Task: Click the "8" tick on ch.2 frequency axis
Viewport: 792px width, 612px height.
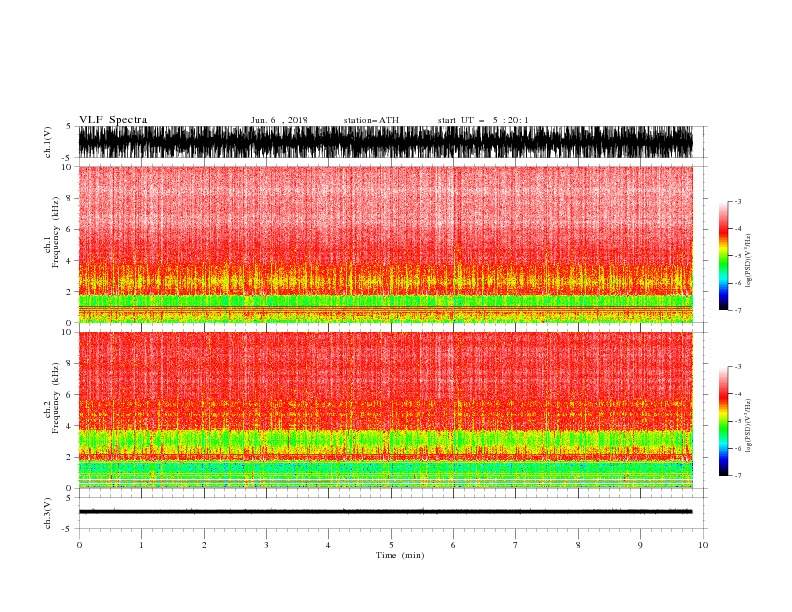Action: 69,364
